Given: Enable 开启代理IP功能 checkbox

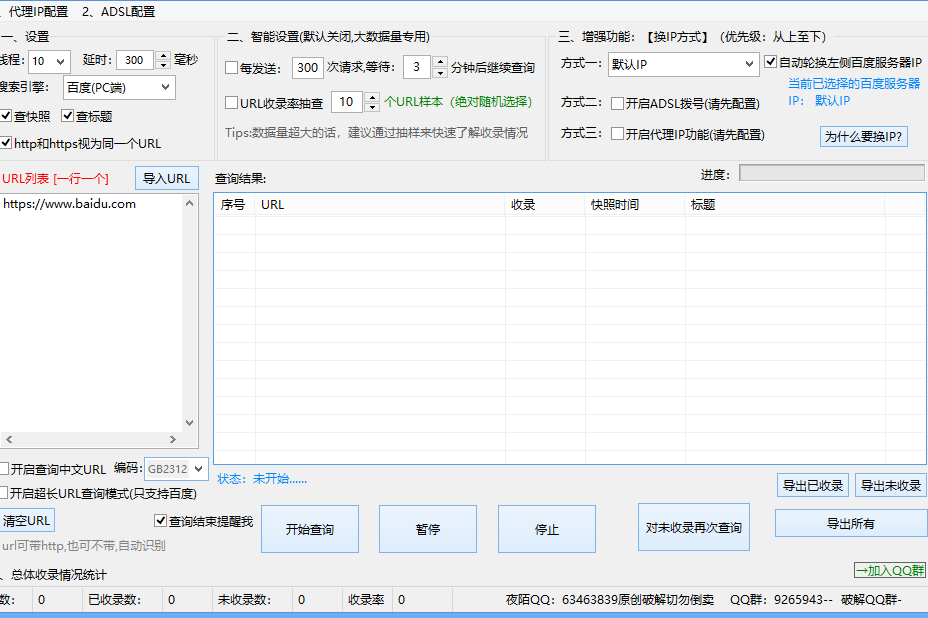Looking at the screenshot, I should pos(618,134).
